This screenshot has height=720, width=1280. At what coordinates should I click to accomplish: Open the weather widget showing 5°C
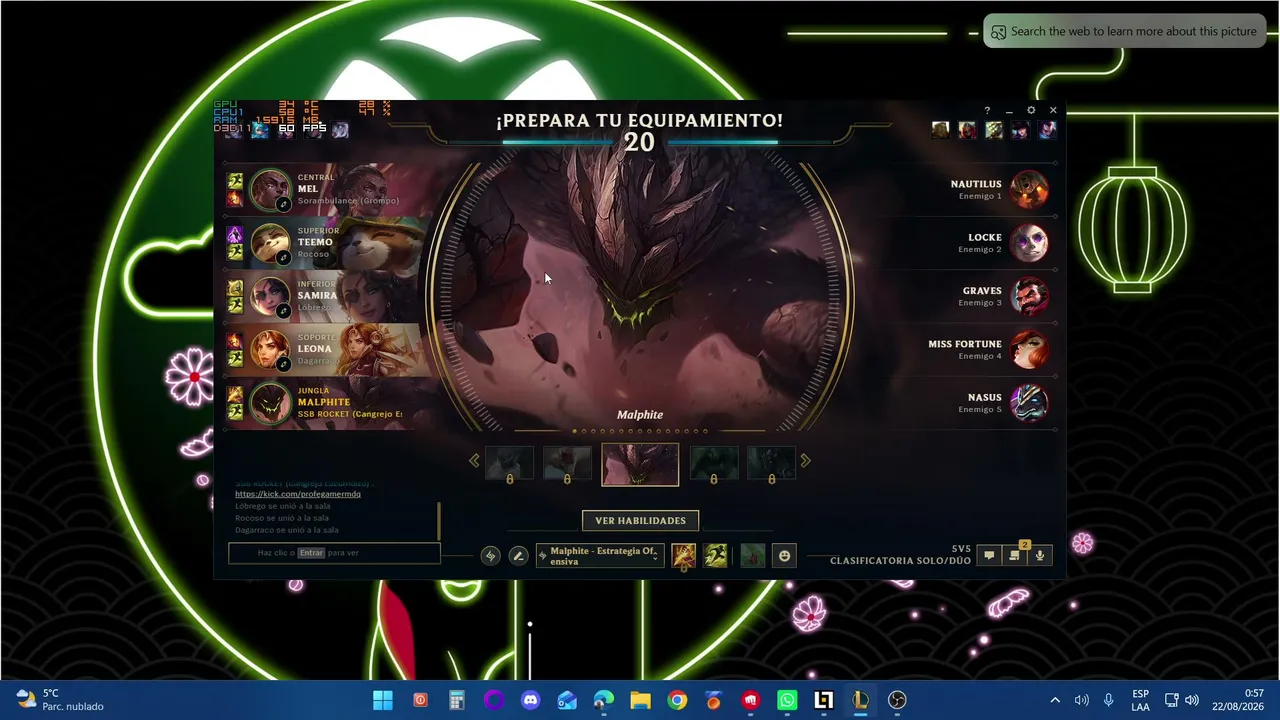pyautogui.click(x=61, y=700)
